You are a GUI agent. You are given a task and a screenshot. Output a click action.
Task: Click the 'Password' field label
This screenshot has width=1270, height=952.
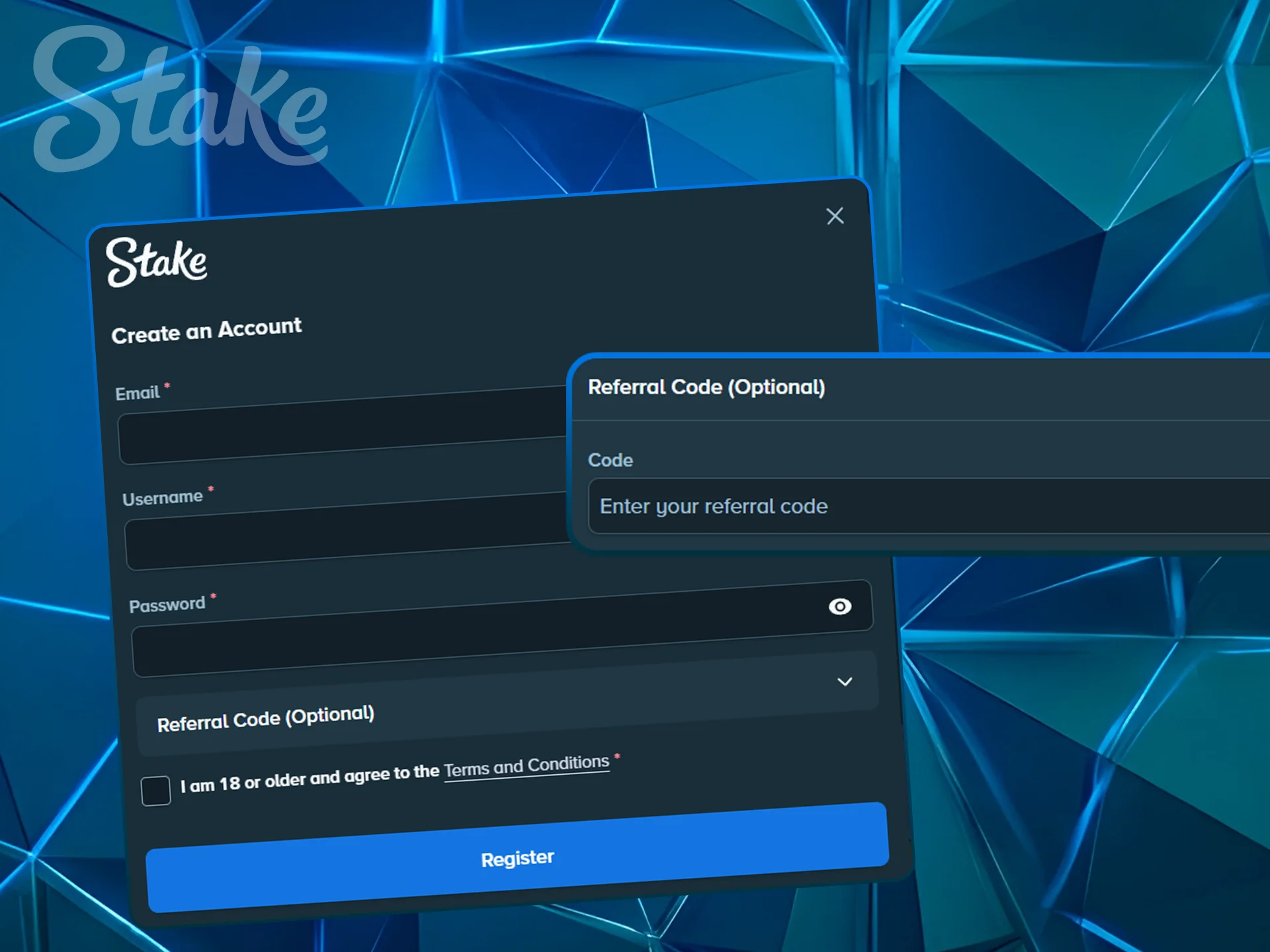pos(167,605)
